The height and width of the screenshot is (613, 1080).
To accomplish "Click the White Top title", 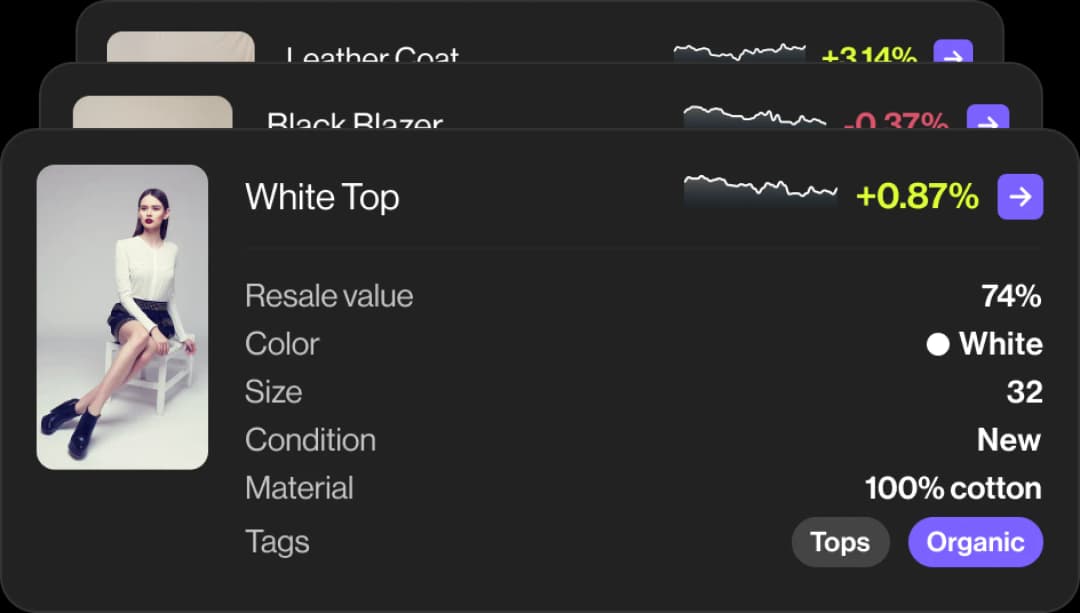I will coord(322,197).
